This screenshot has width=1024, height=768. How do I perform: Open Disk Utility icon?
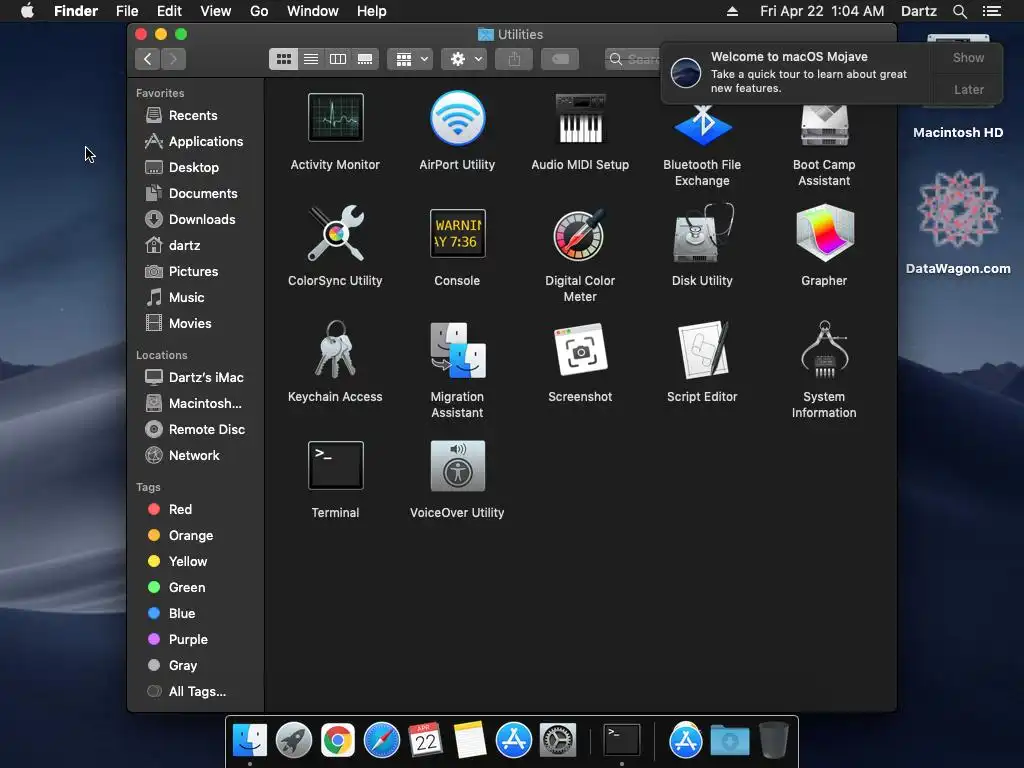coord(702,233)
